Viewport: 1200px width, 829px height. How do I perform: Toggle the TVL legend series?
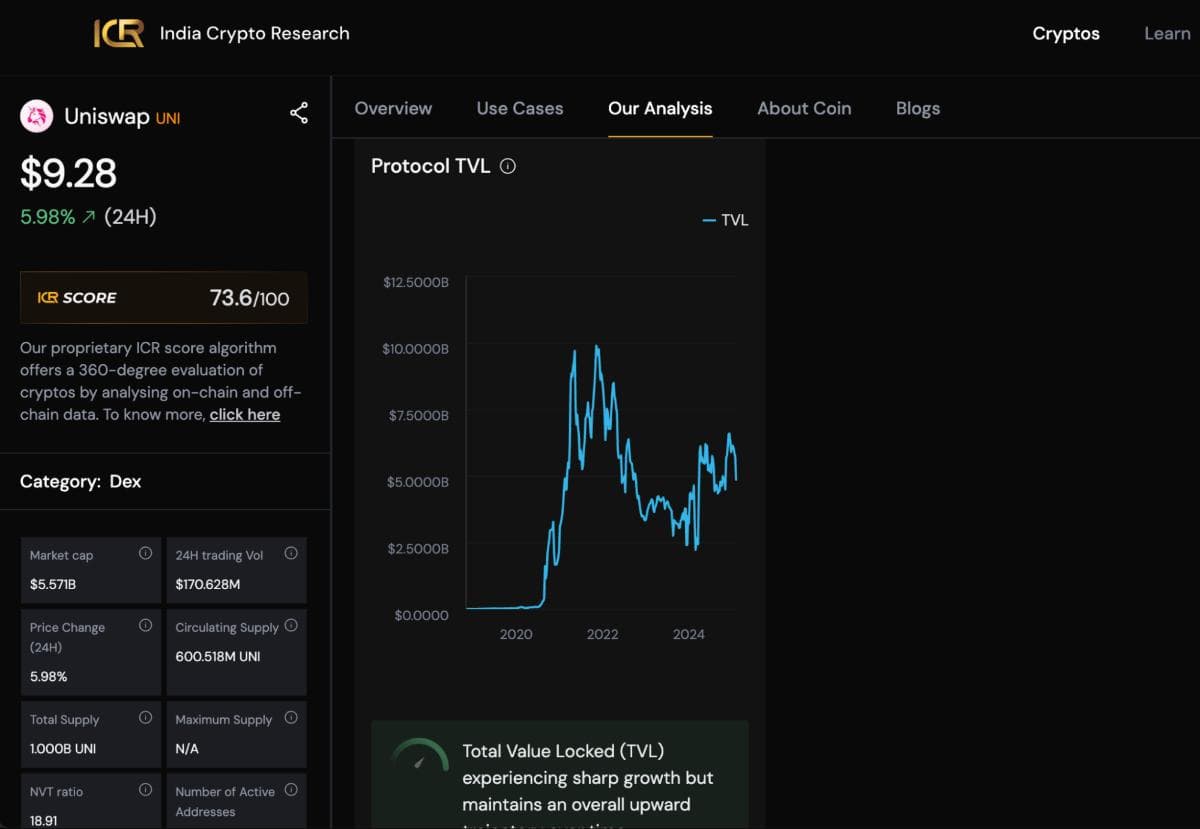(x=725, y=220)
